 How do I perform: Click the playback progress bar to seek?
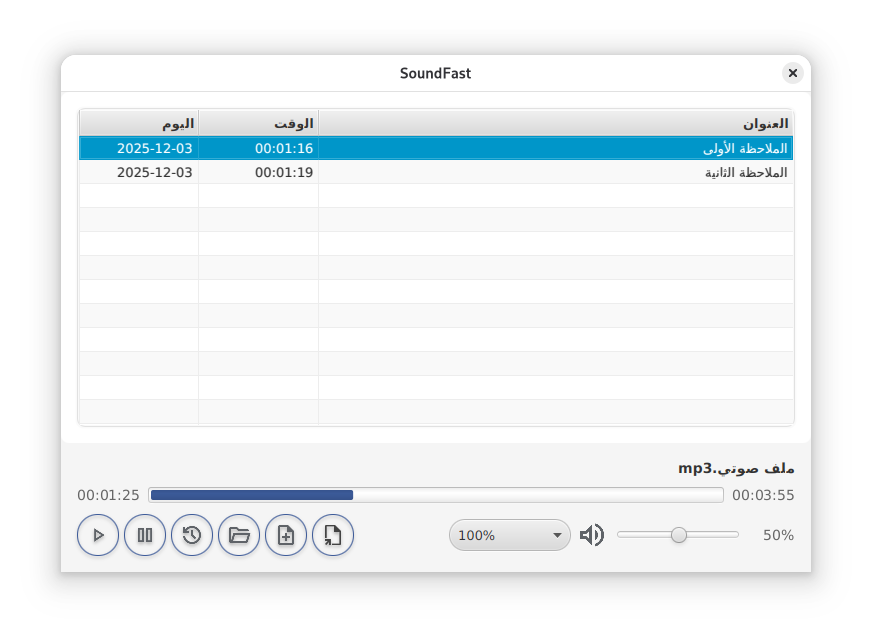click(x=436, y=494)
